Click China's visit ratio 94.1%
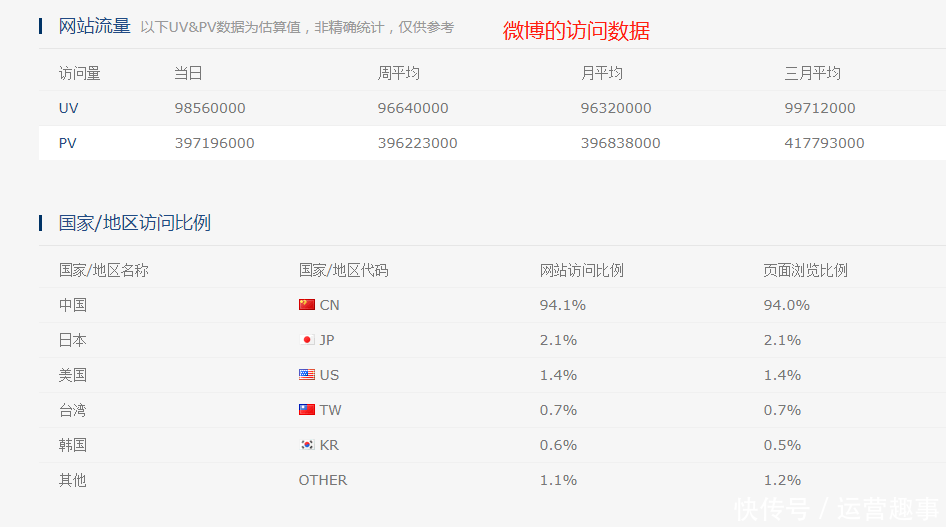This screenshot has height=527, width=946. coord(563,305)
